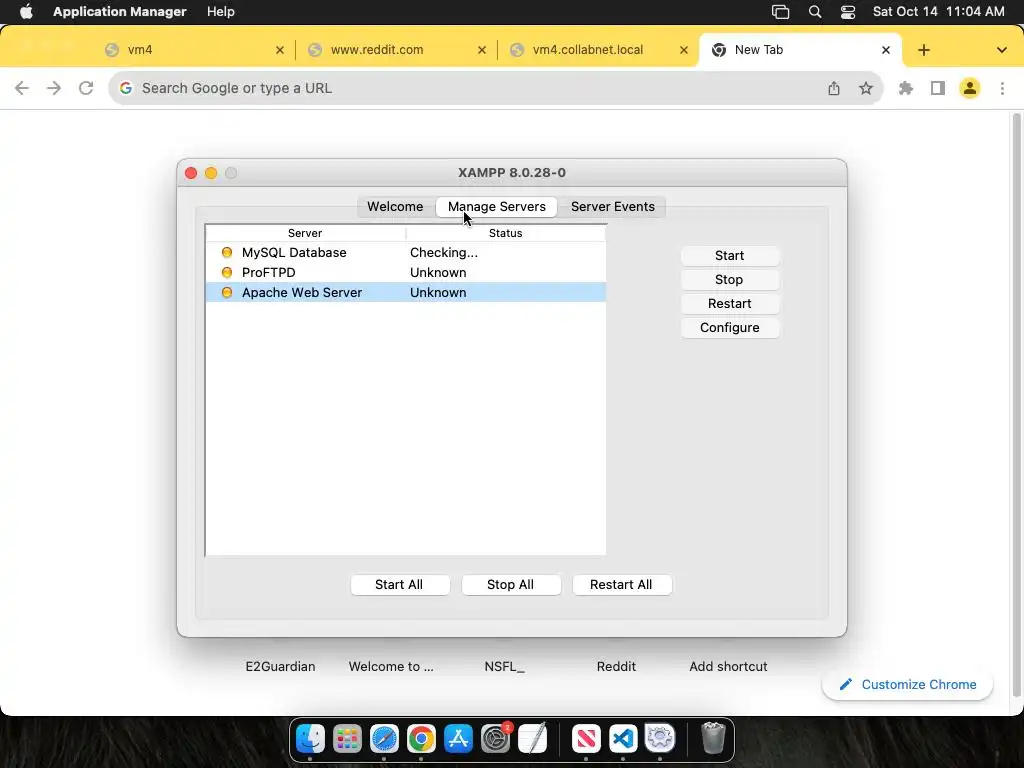Click the Server column header

click(x=305, y=233)
